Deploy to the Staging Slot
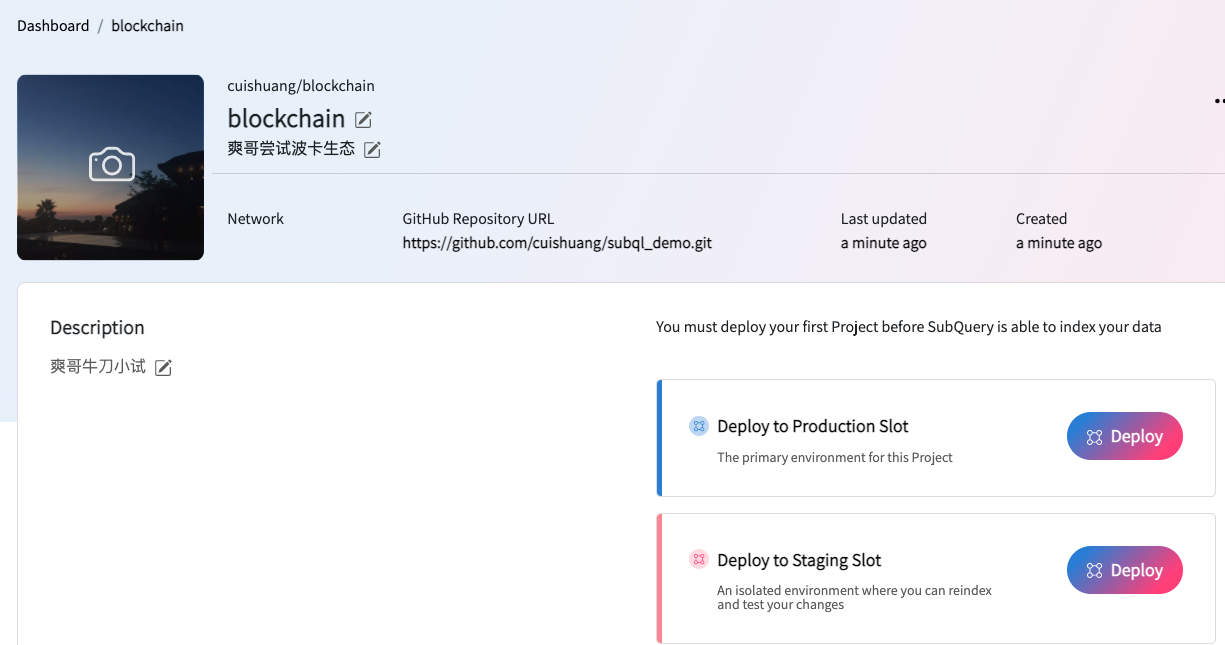Image resolution: width=1225 pixels, height=645 pixels. (1124, 570)
